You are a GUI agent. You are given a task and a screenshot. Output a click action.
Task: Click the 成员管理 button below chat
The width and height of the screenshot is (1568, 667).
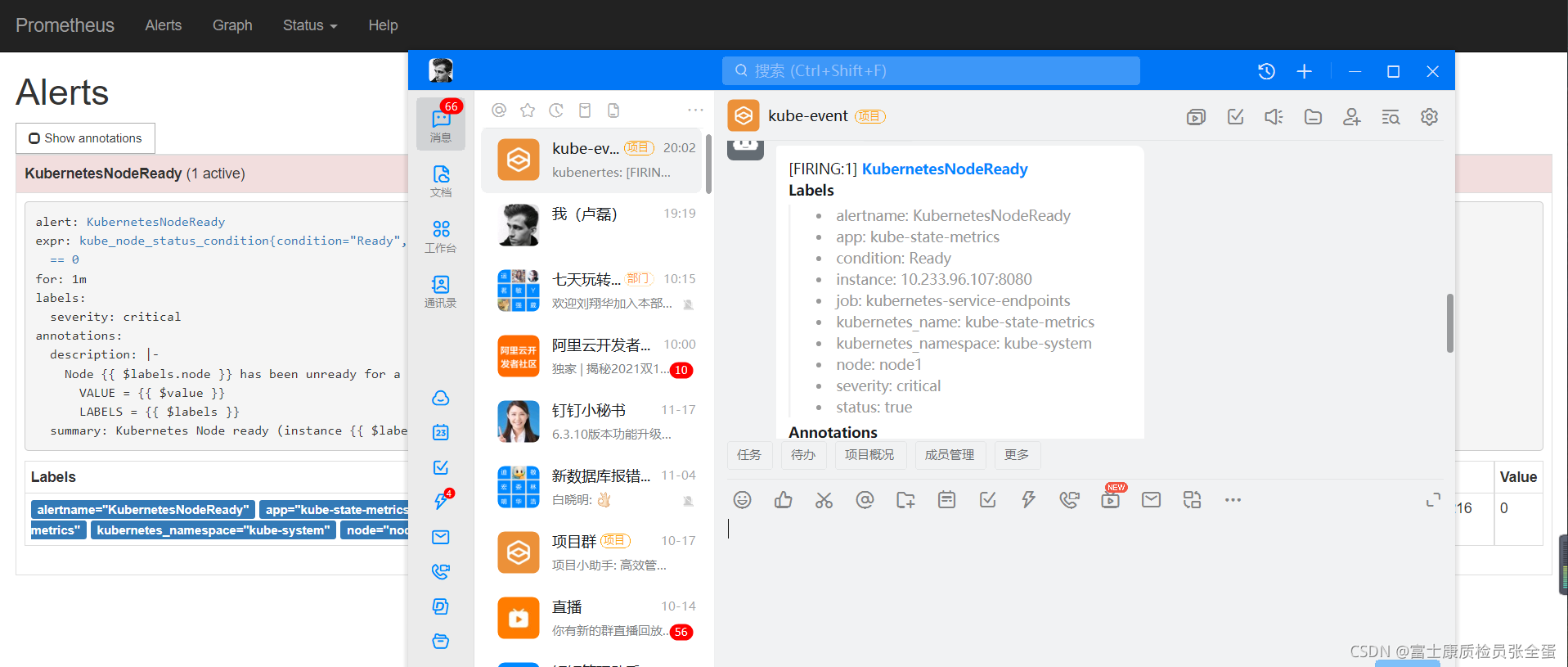[x=950, y=454]
